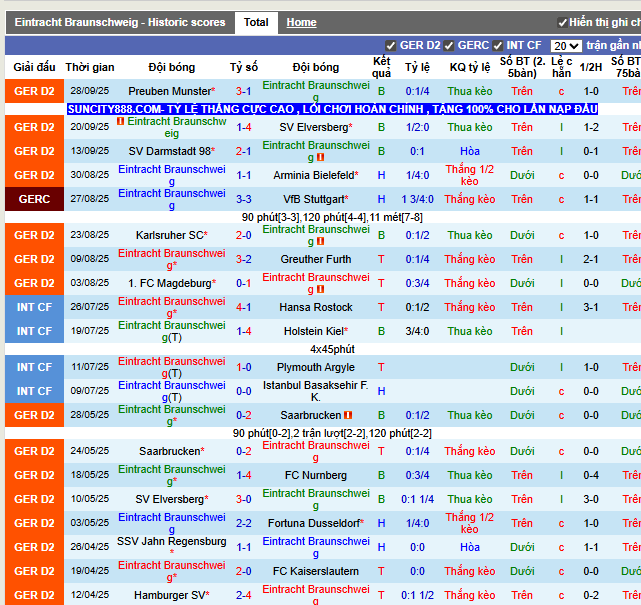Image resolution: width=641 pixels, height=605 pixels.
Task: Click Fortuna Dusseldorf team name
Action: point(316,523)
